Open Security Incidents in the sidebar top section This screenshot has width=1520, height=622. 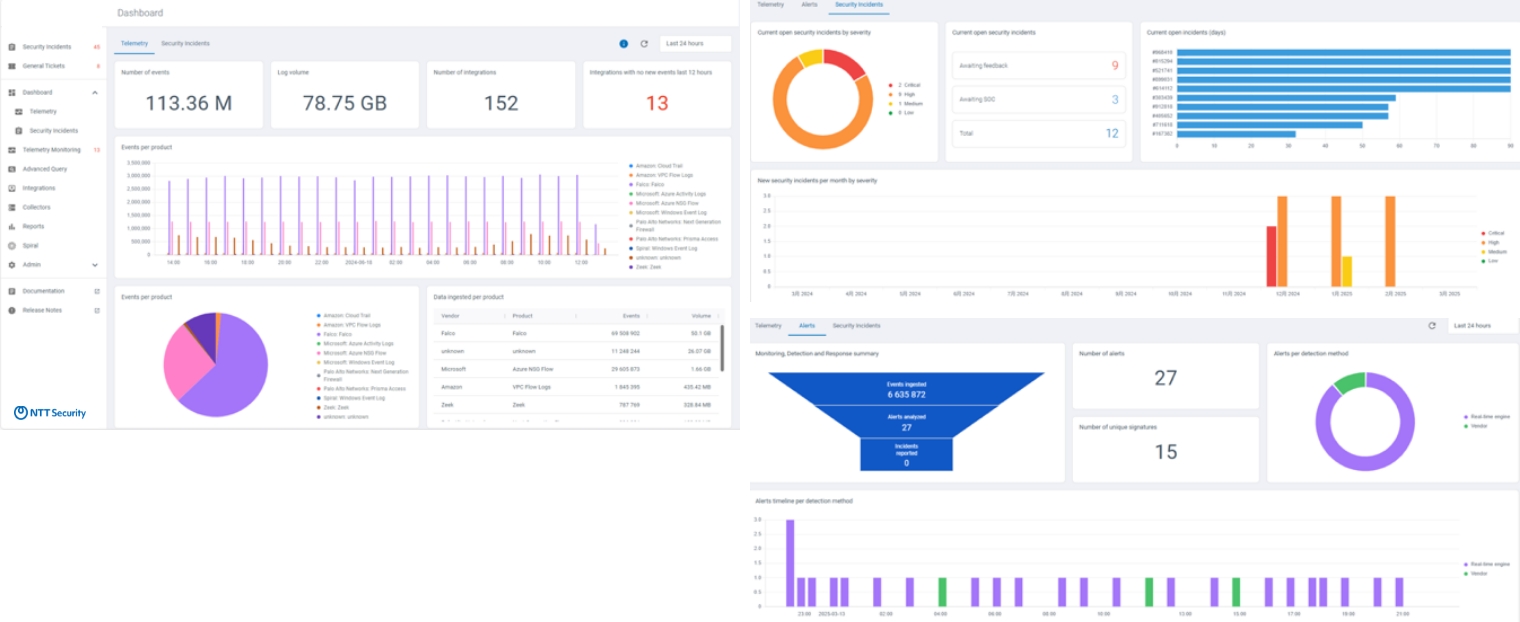[46, 47]
